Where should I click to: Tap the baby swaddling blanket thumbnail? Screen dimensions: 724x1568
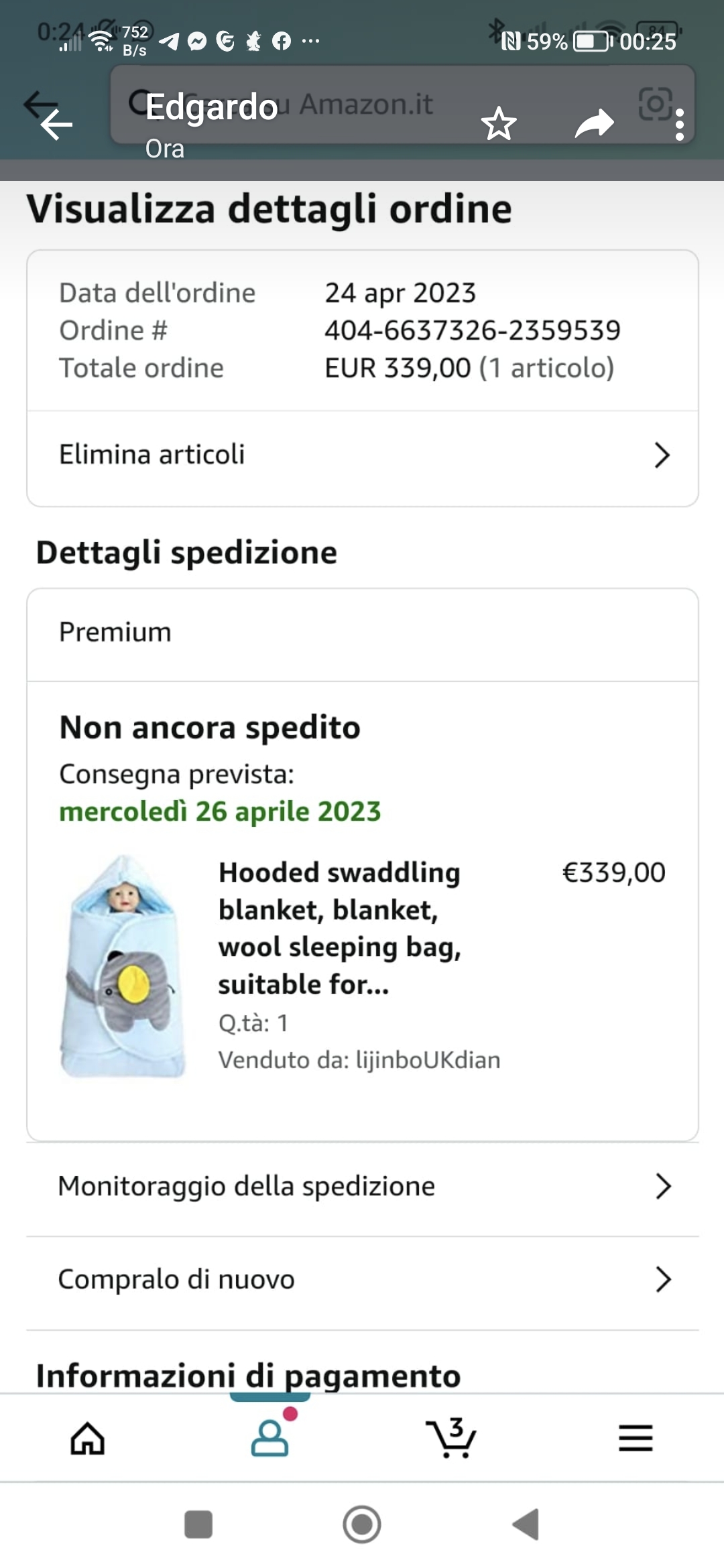(x=123, y=966)
